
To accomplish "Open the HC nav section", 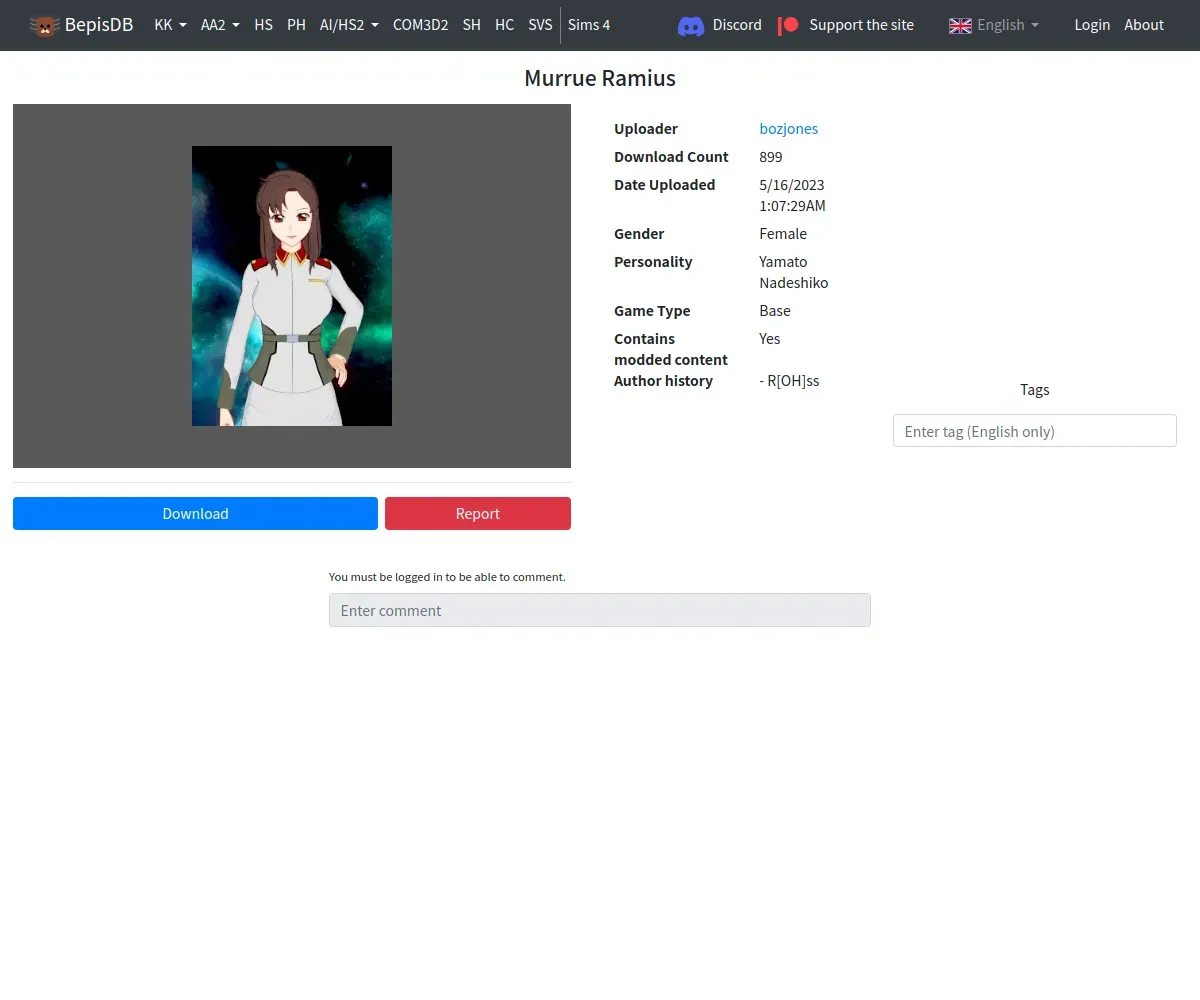I will (504, 25).
